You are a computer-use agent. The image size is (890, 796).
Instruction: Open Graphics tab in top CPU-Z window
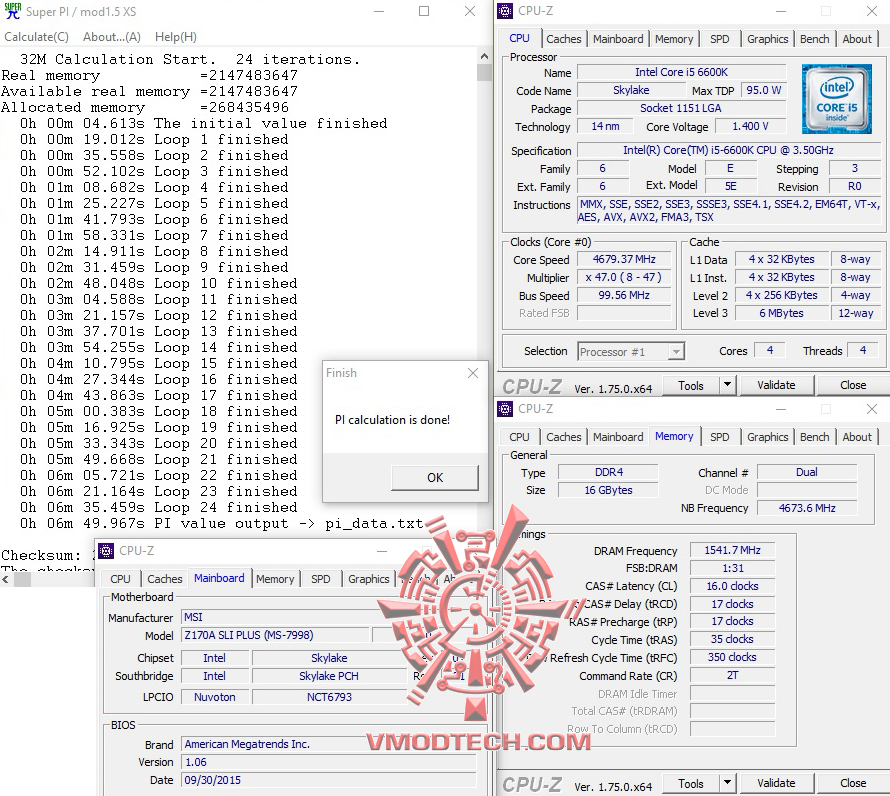767,39
